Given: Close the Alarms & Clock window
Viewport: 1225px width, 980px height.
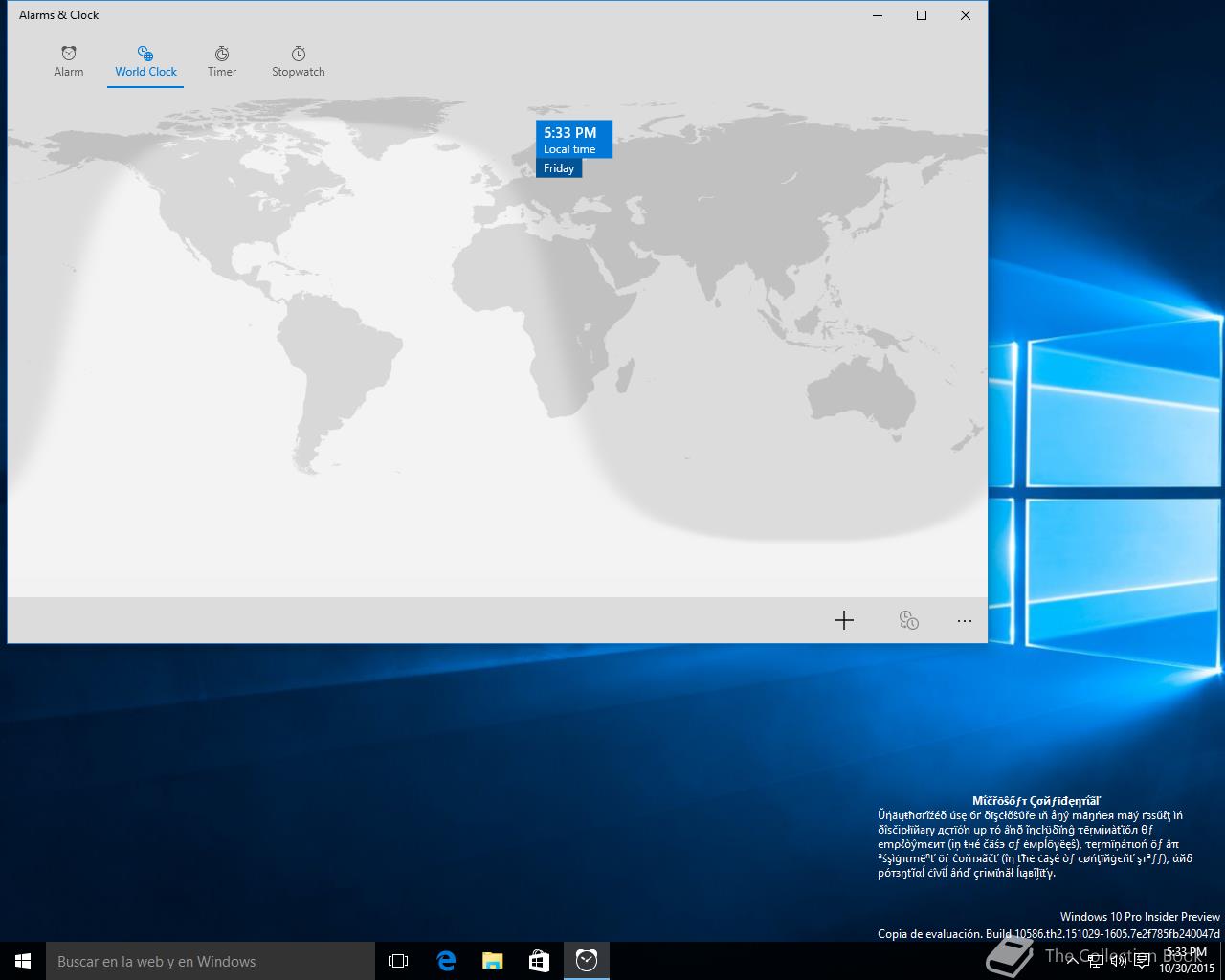Looking at the screenshot, I should pos(966,15).
